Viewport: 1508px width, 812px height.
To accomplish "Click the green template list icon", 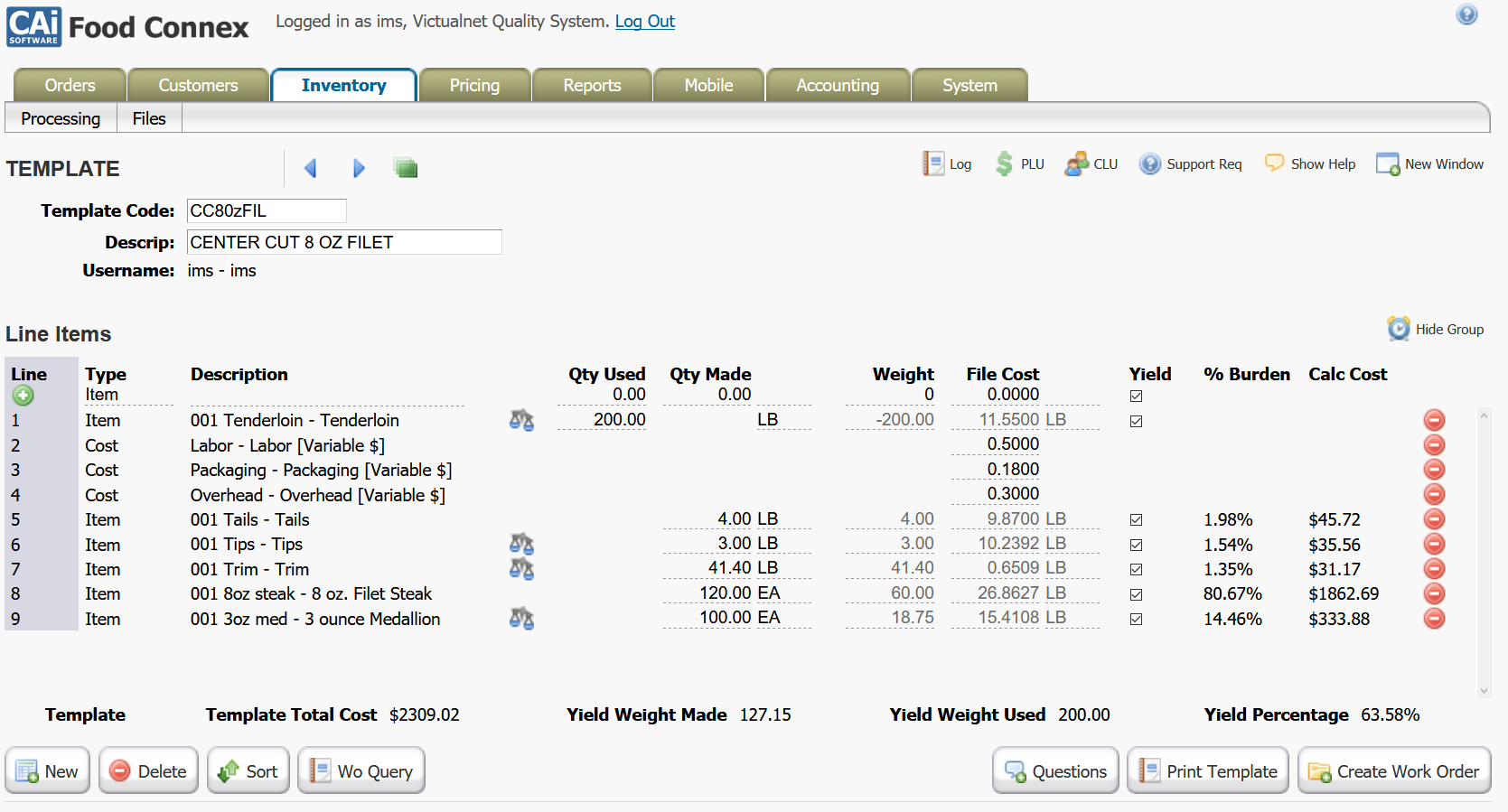I will (406, 168).
